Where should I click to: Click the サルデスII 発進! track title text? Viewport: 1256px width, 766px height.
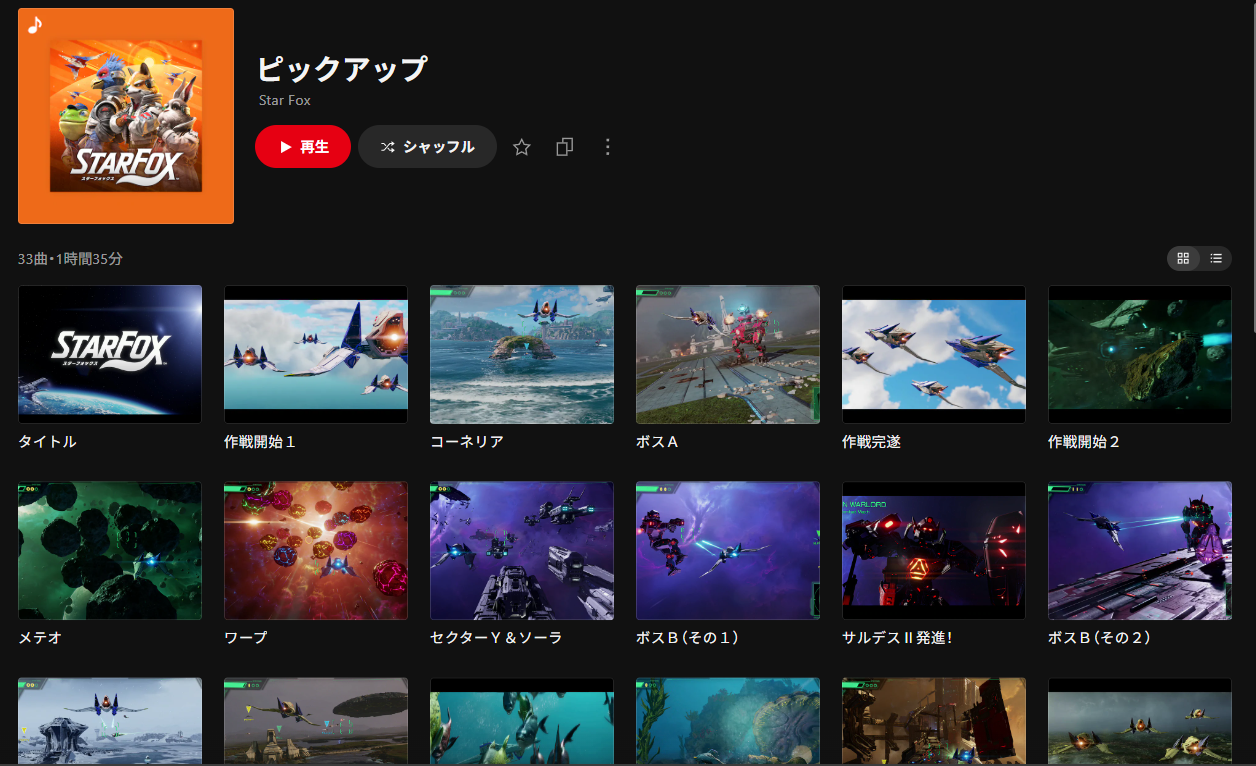pyautogui.click(x=897, y=637)
